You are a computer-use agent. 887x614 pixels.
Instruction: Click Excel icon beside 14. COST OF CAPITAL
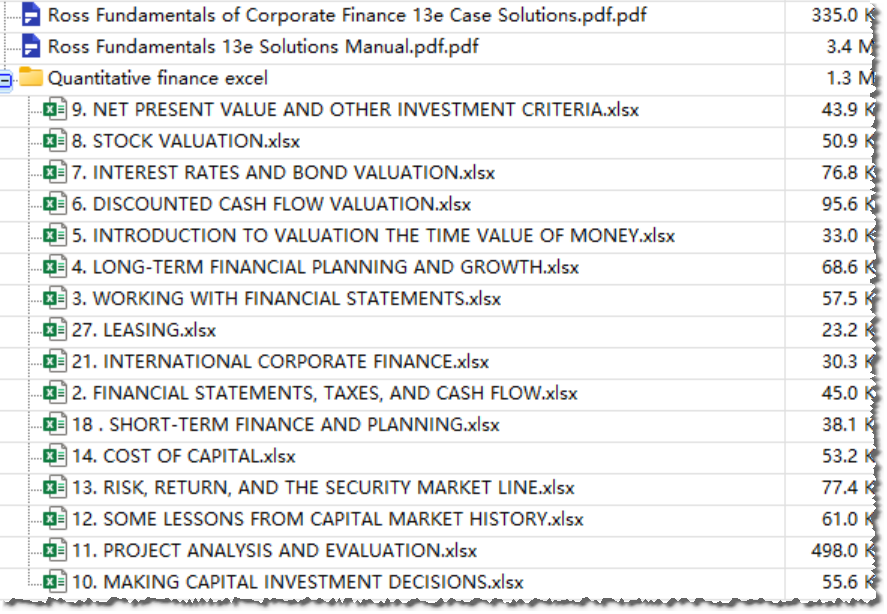[x=55, y=456]
